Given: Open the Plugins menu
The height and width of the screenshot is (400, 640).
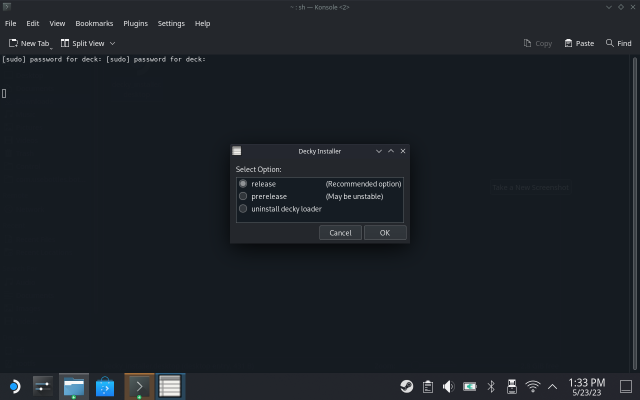Looking at the screenshot, I should (136, 23).
